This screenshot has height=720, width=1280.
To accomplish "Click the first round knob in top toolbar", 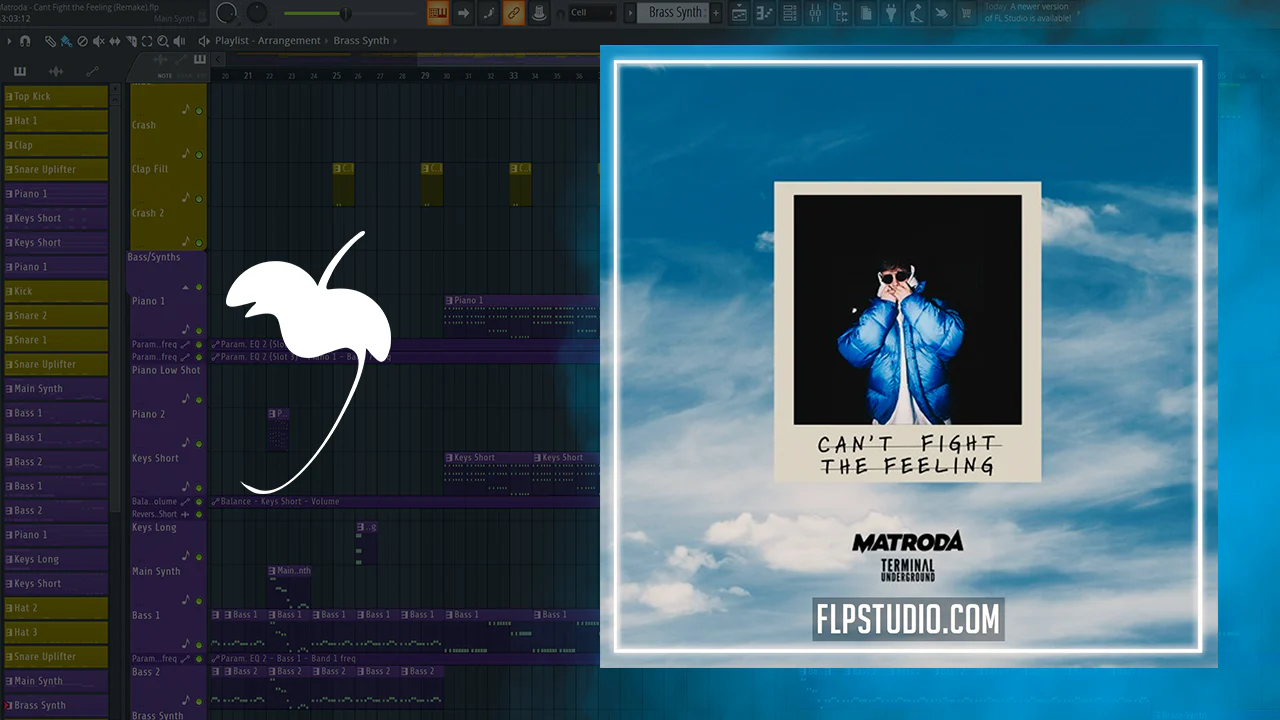I will click(227, 13).
